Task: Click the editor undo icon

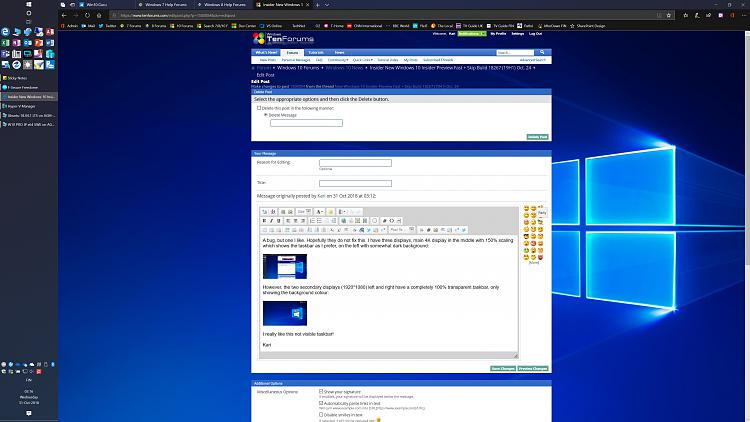Action: point(353,211)
